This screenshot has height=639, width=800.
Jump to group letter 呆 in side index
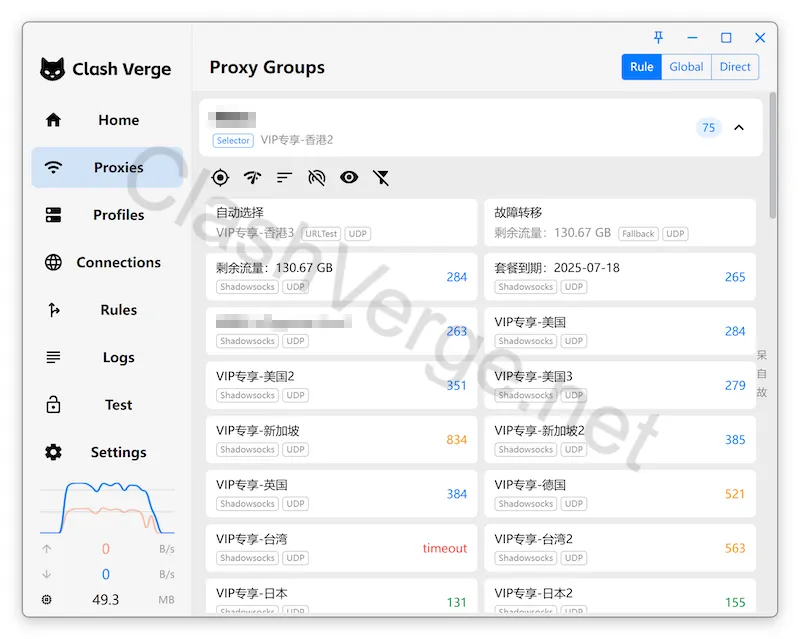tap(761, 354)
